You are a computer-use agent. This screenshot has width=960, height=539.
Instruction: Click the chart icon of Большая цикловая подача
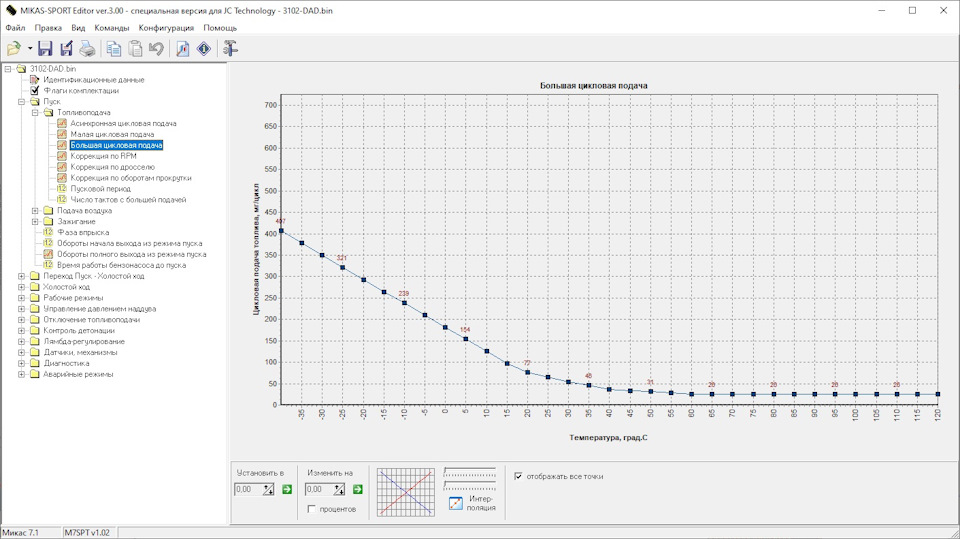[x=62, y=145]
